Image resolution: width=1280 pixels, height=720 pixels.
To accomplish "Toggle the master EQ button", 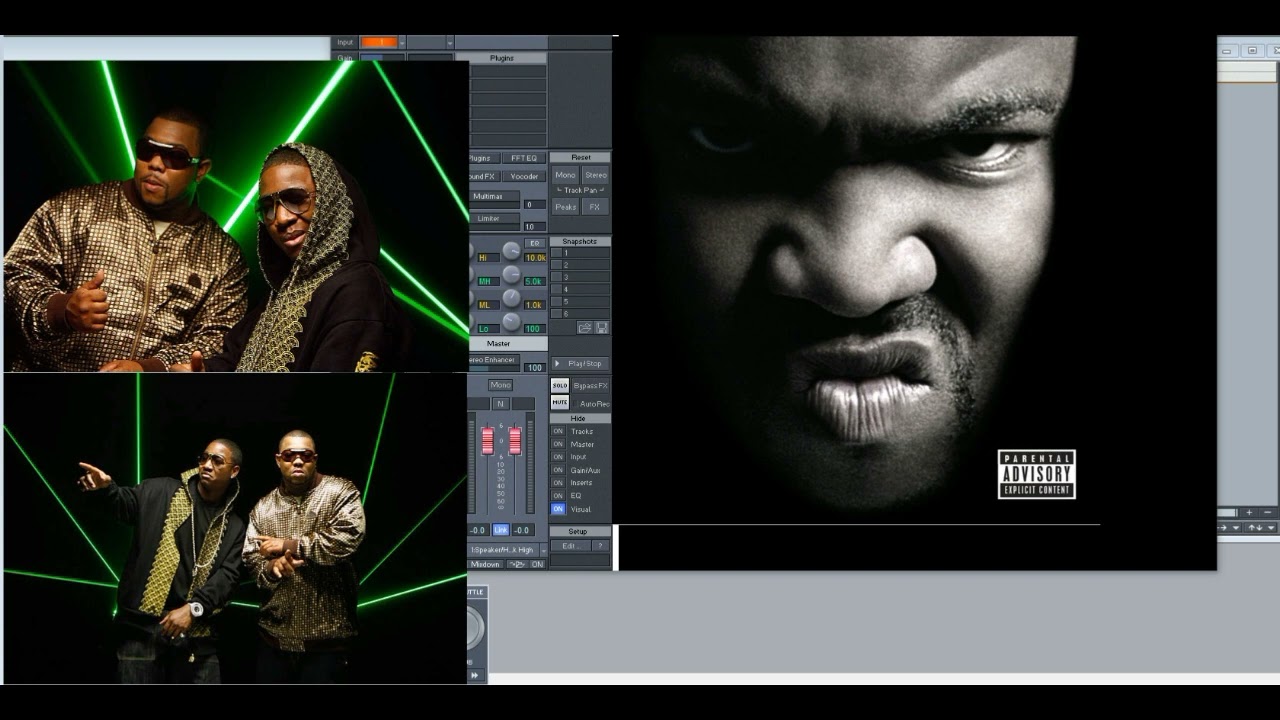I will (x=535, y=243).
